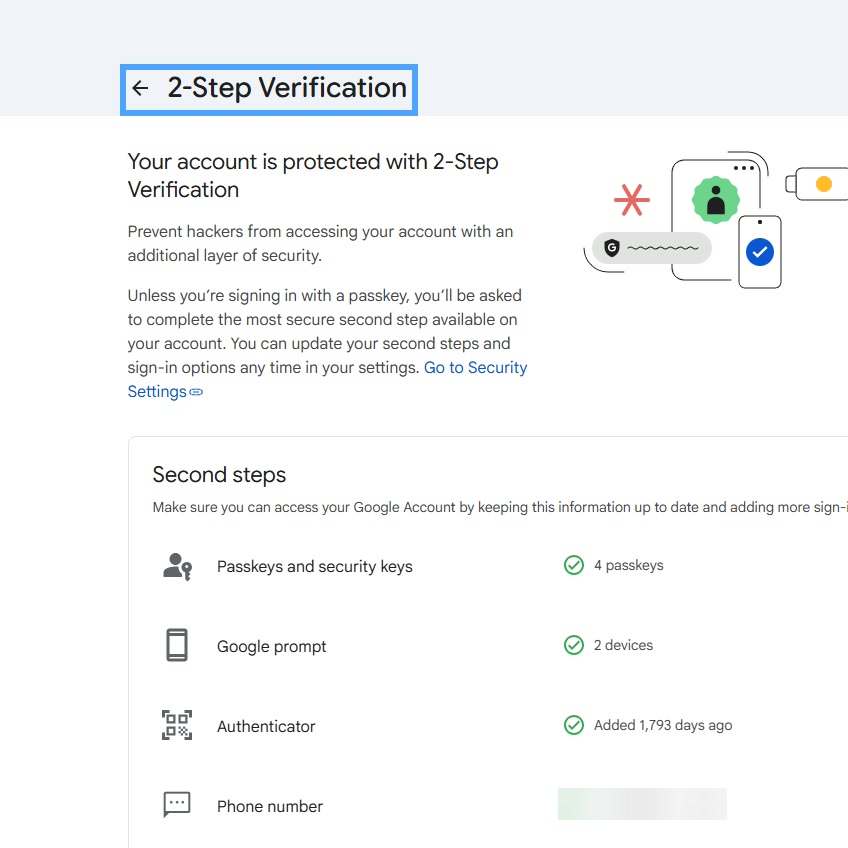Click the 2-Step Verification page title

click(287, 88)
